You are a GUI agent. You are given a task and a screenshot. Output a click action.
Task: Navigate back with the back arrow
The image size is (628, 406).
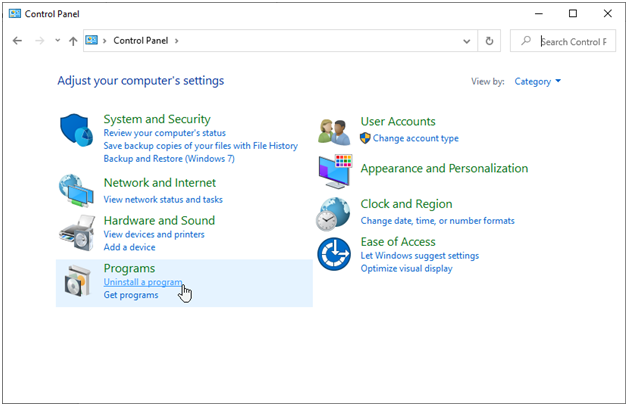click(x=17, y=41)
